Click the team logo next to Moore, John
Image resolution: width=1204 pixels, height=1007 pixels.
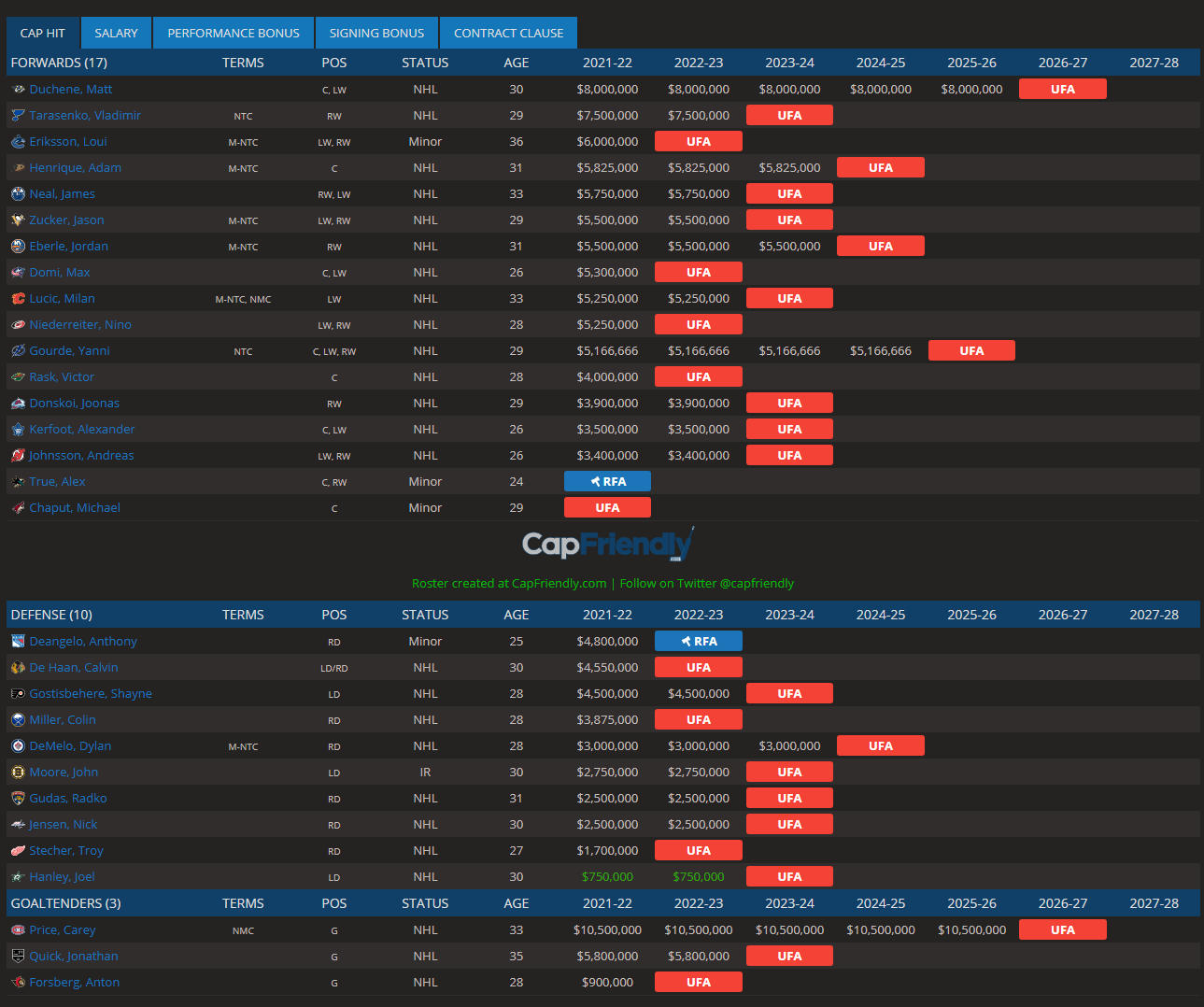[x=18, y=773]
